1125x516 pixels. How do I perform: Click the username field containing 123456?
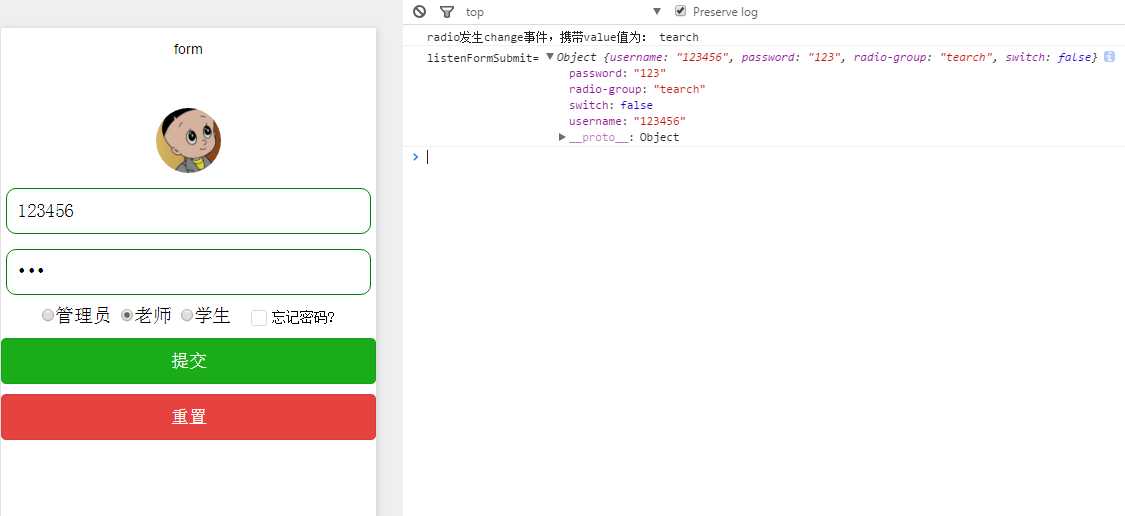pyautogui.click(x=188, y=211)
